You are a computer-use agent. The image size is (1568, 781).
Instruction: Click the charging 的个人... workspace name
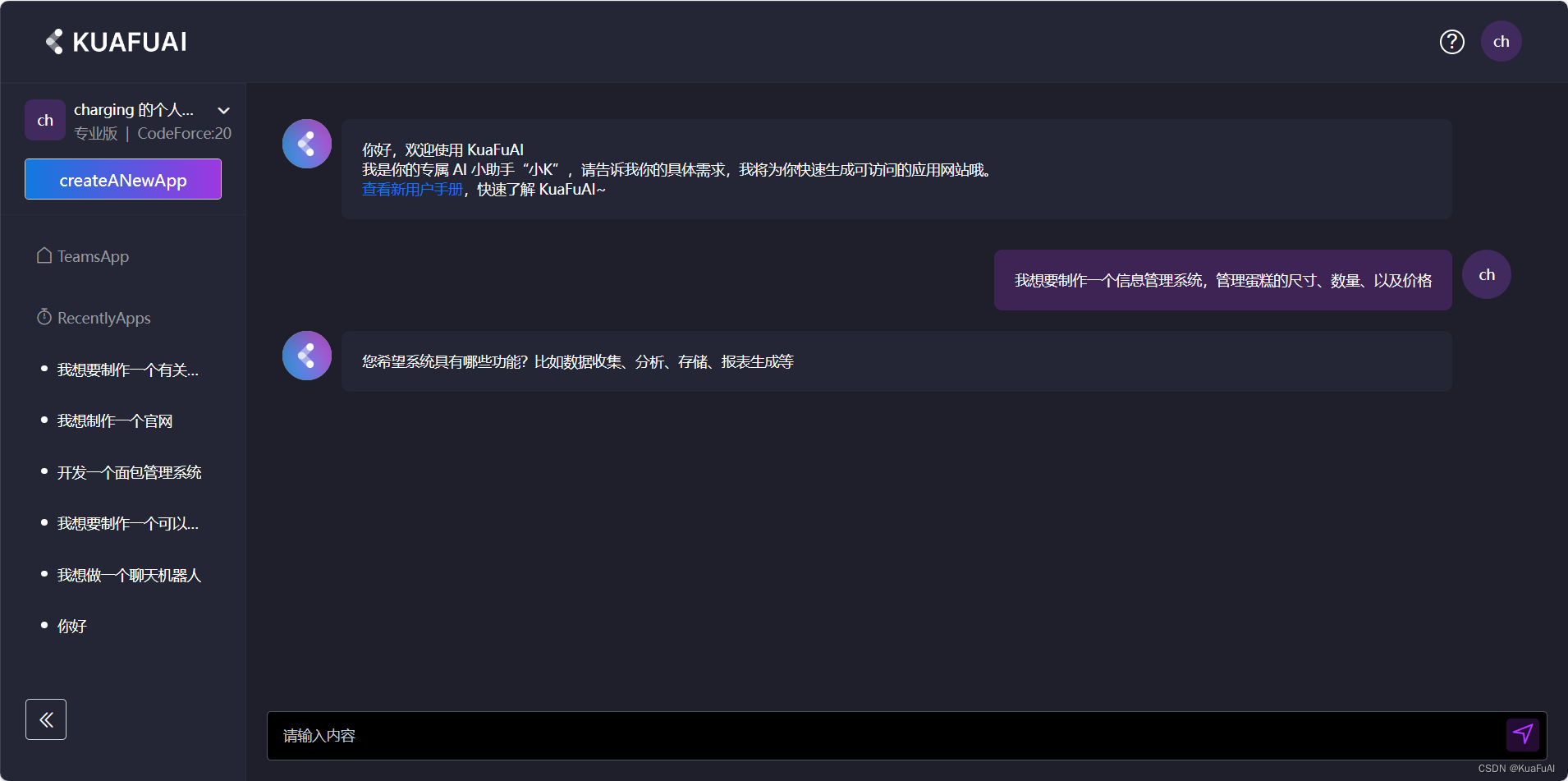click(x=134, y=110)
